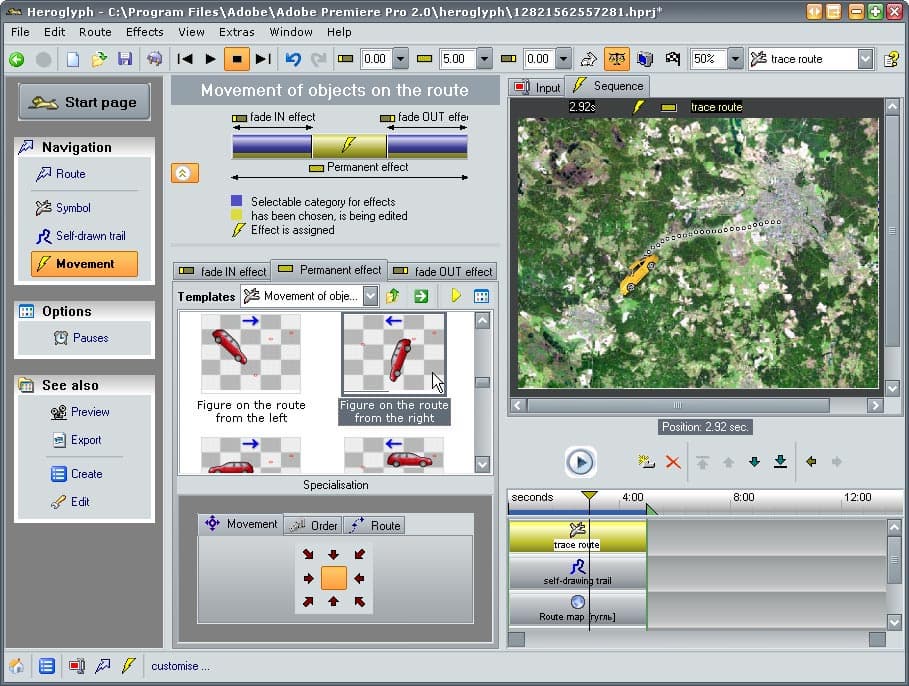The width and height of the screenshot is (909, 686).
Task: Stop playback with orange square button
Action: click(x=237, y=59)
